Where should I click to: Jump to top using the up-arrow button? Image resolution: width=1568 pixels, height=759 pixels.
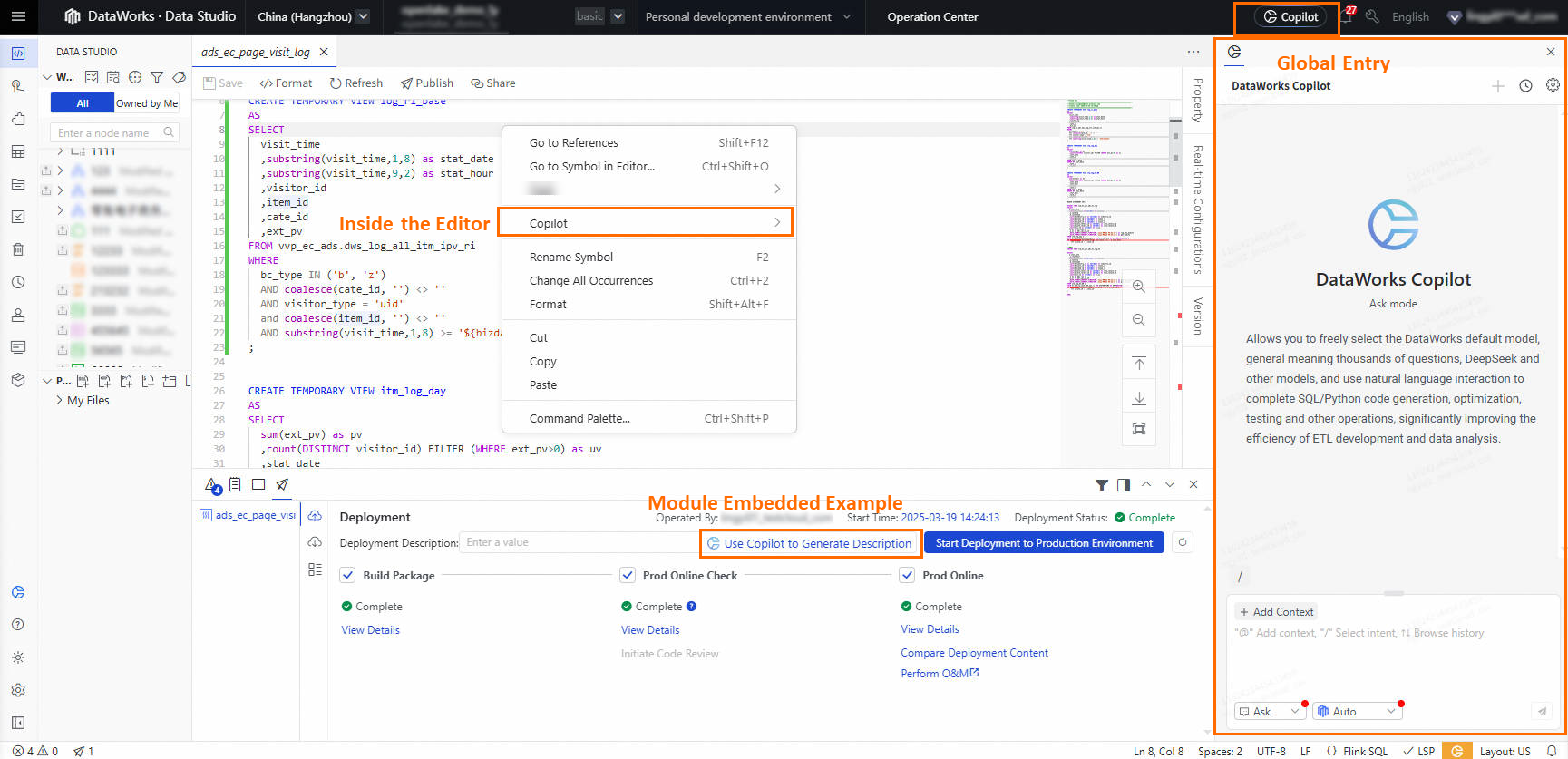1139,364
